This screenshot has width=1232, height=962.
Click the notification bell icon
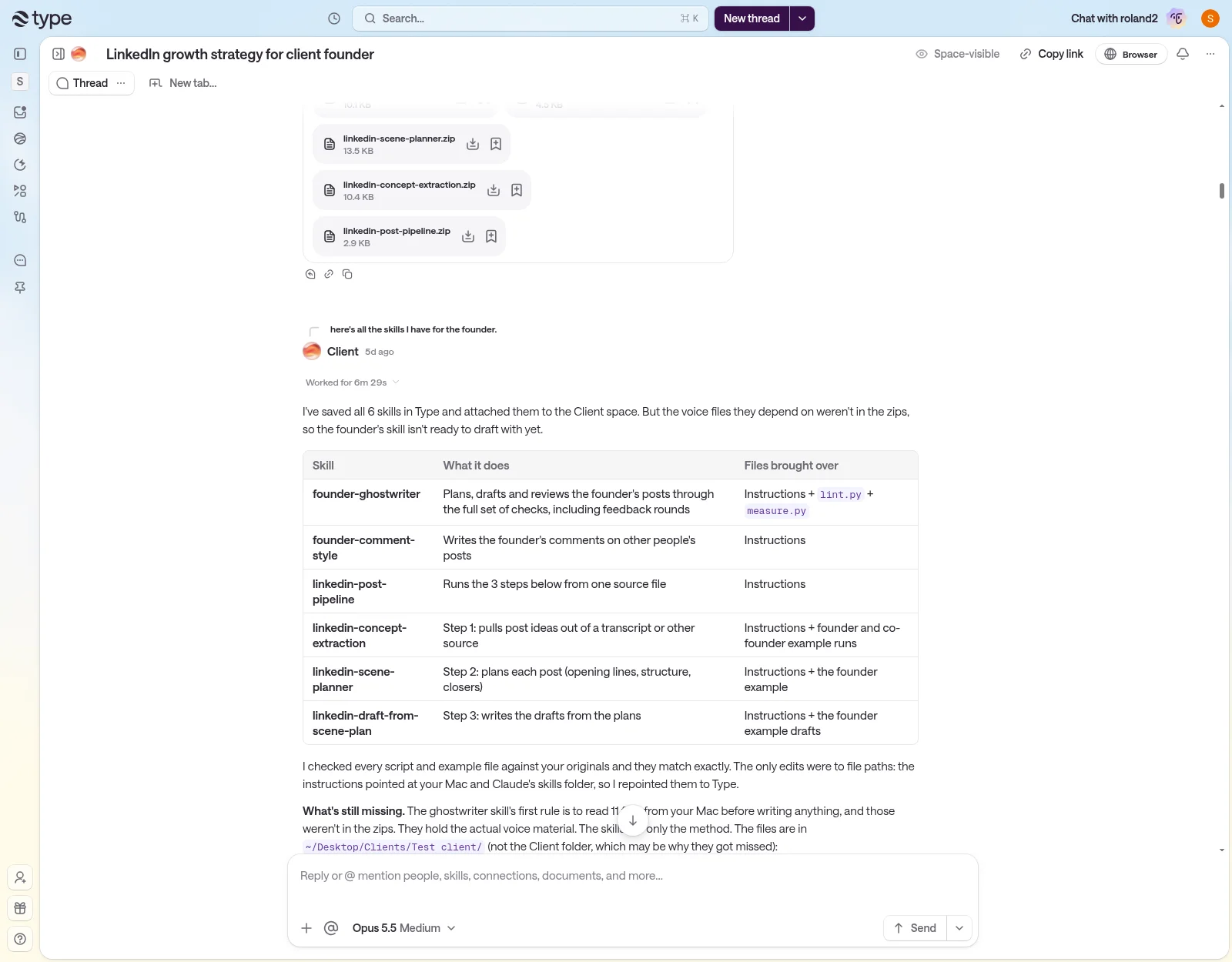1183,54
